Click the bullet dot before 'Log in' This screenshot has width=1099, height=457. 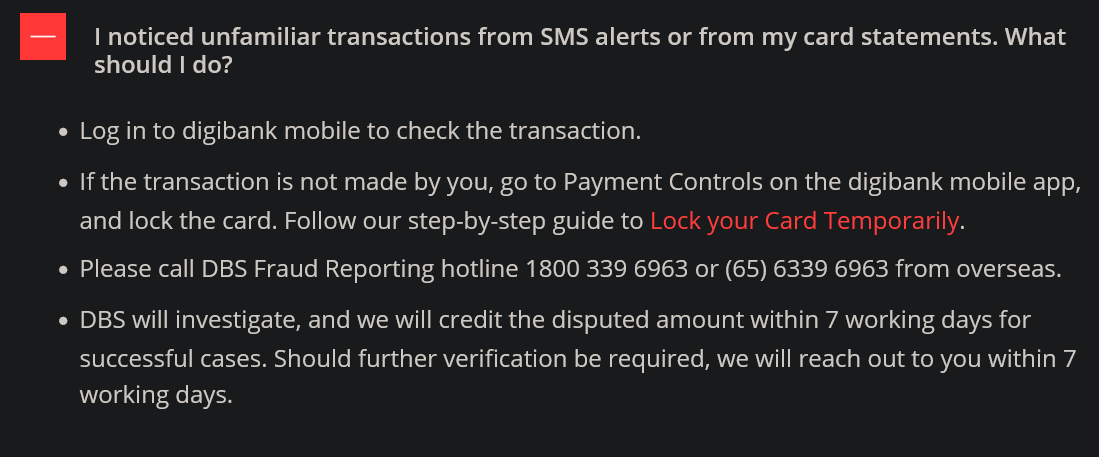(x=64, y=131)
